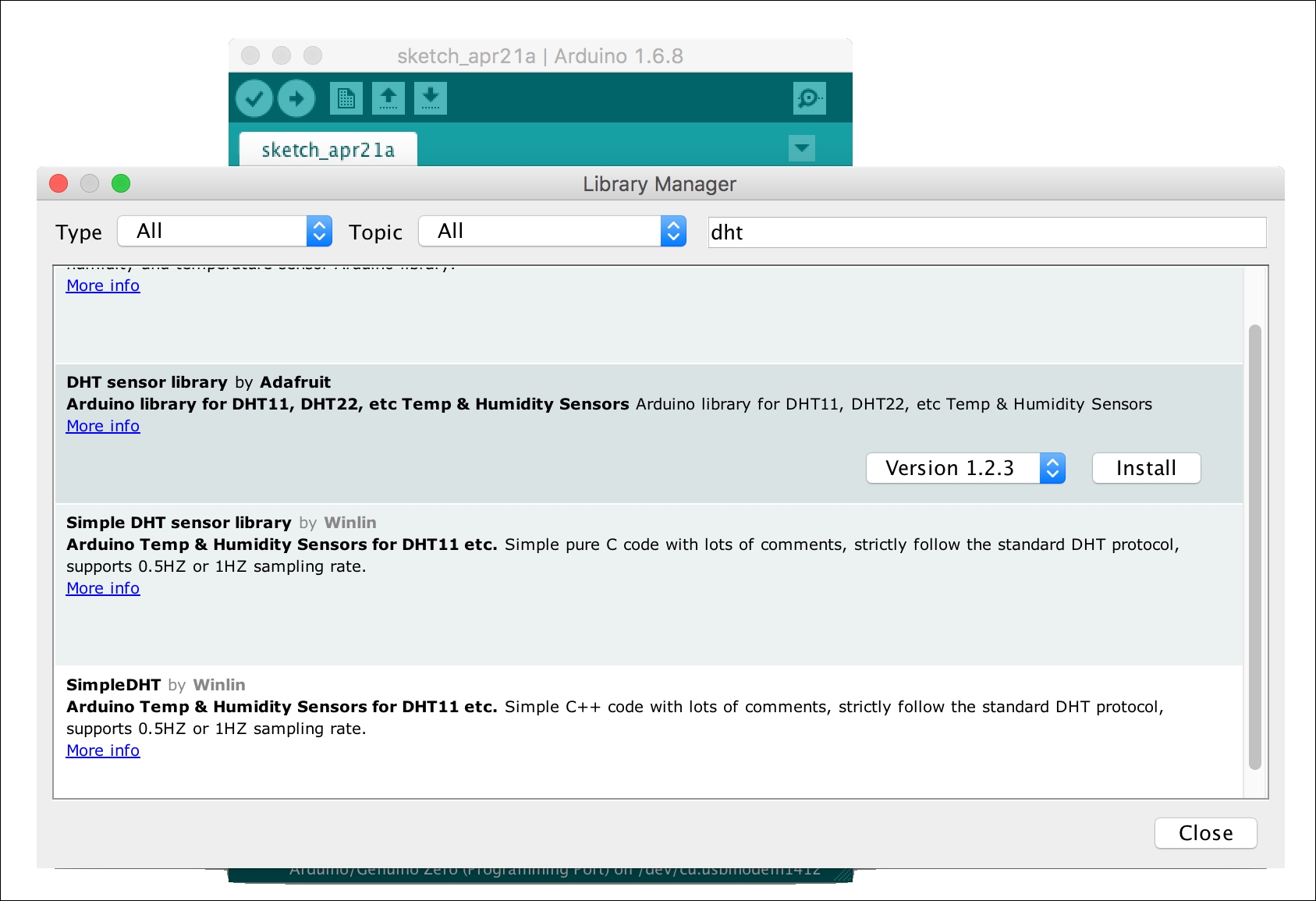This screenshot has height=901, width=1316.
Task: Click the green zoom button of Library Manager
Action: point(121,183)
